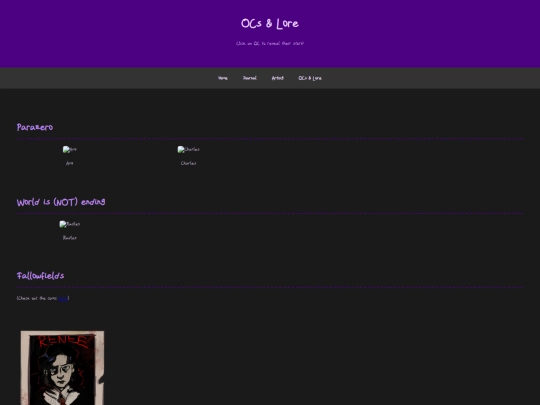Screen dimensions: 540x405
Task: Reveal stats via the Charles name caption
Action: point(188,163)
